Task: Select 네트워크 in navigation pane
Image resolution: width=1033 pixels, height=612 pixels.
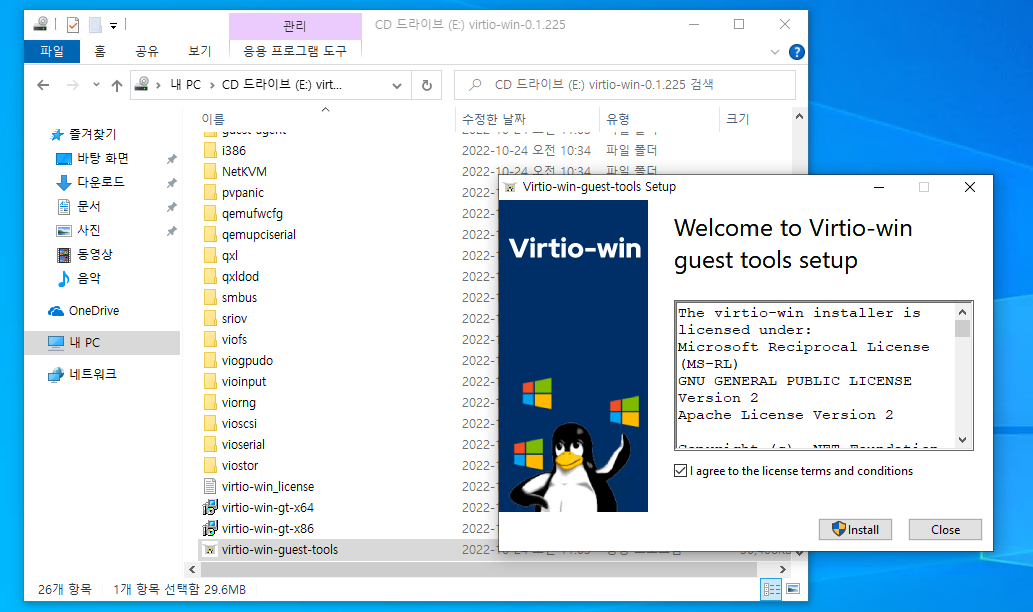Action: [x=92, y=374]
